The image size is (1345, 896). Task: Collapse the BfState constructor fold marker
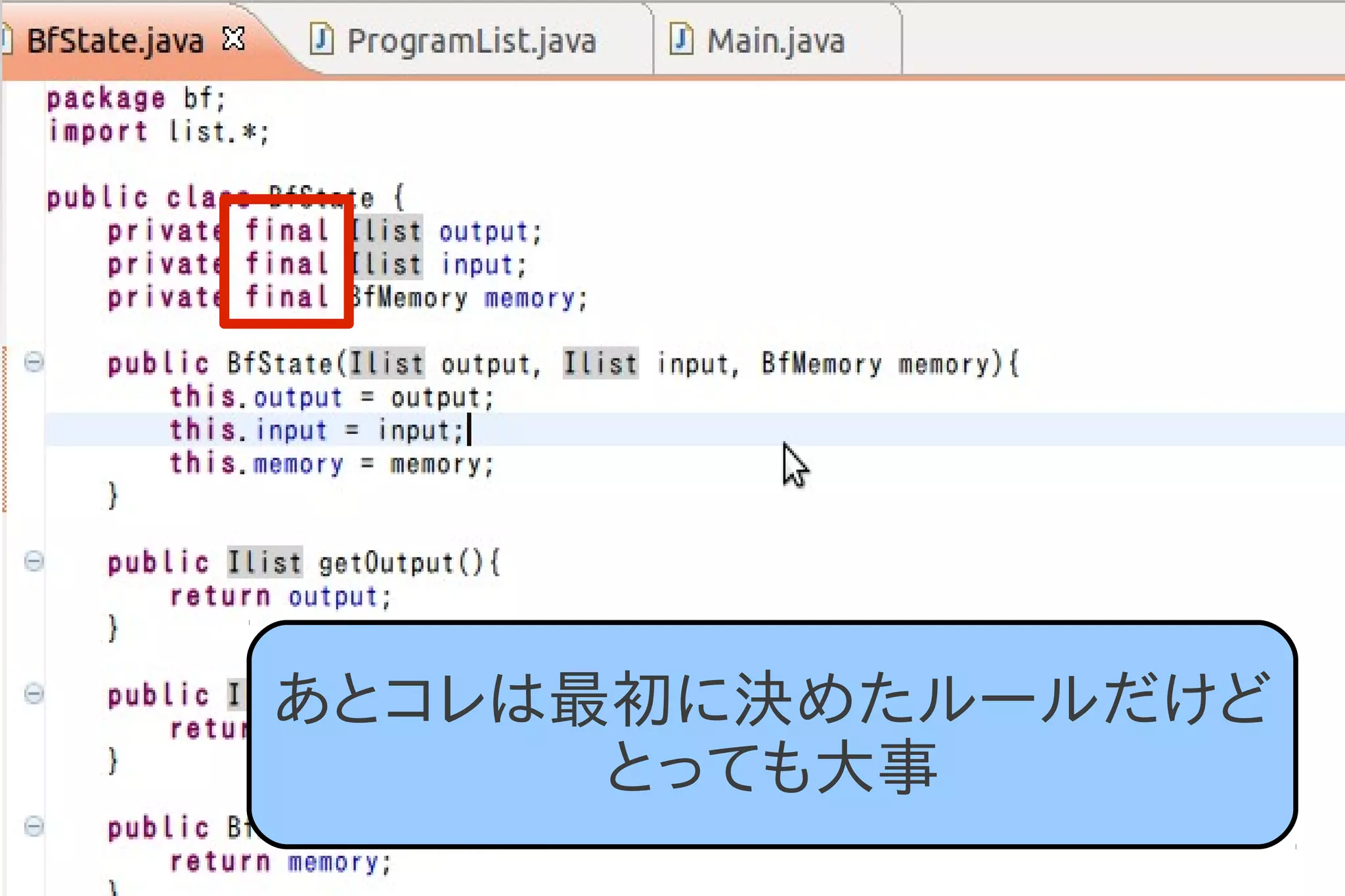coord(34,362)
